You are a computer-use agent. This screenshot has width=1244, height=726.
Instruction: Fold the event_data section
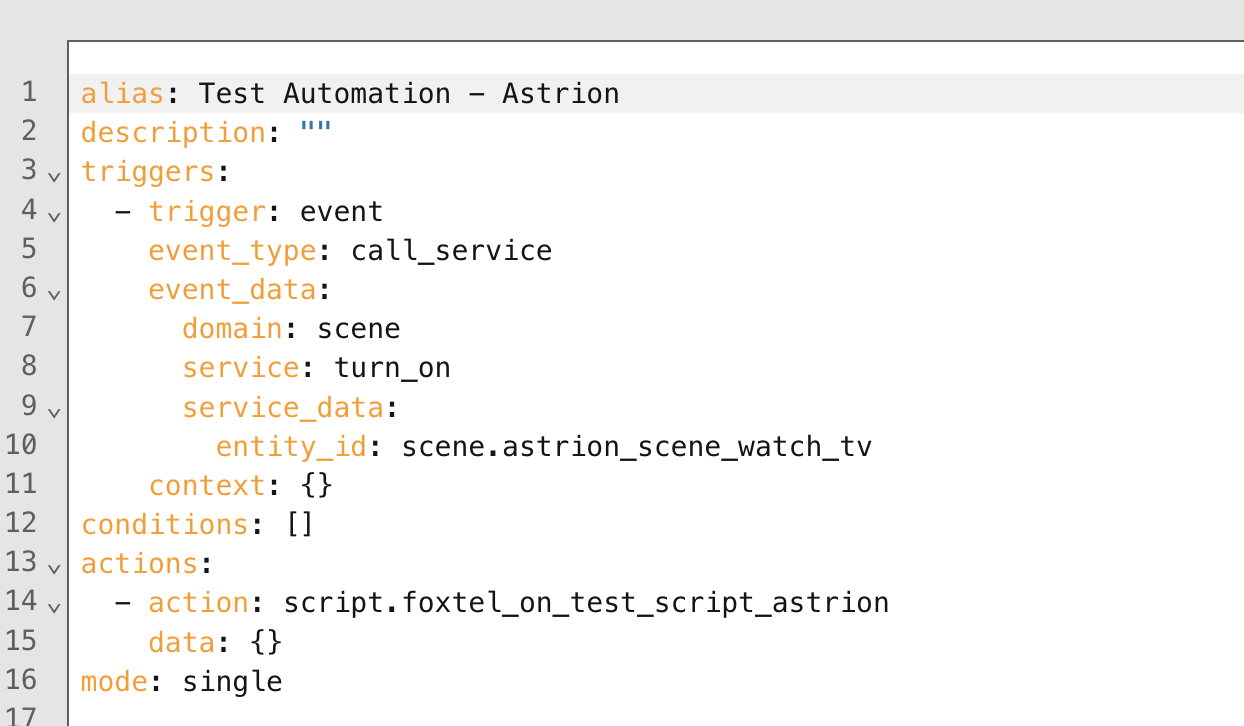click(x=54, y=293)
